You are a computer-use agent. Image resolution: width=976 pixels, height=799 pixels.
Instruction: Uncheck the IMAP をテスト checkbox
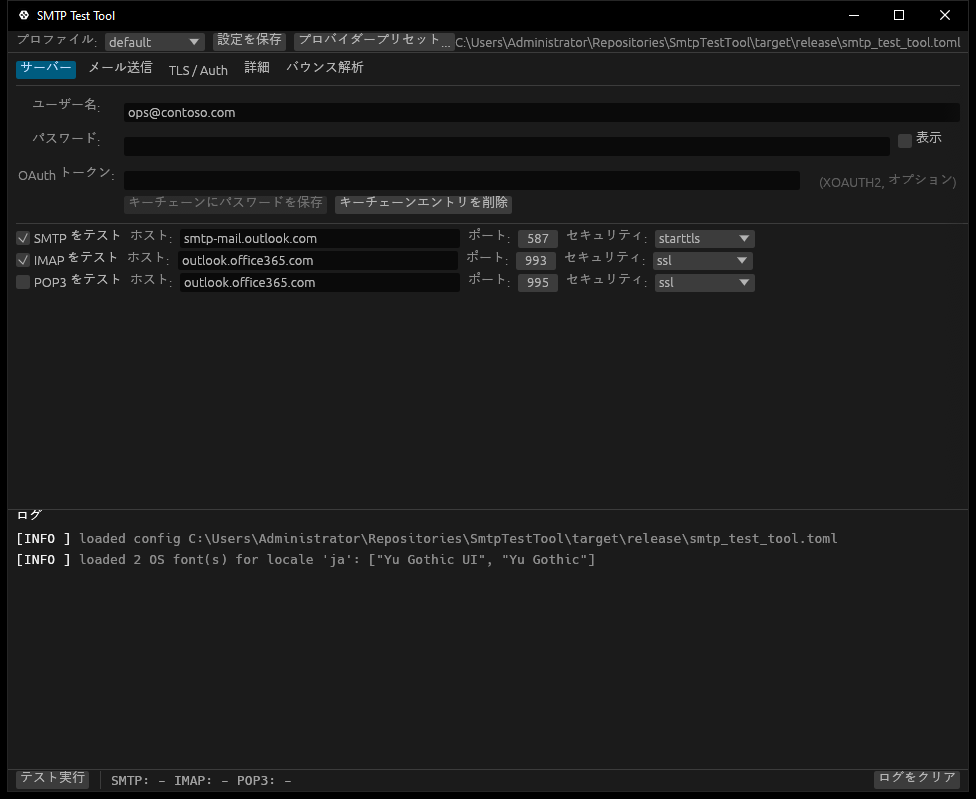(x=23, y=260)
